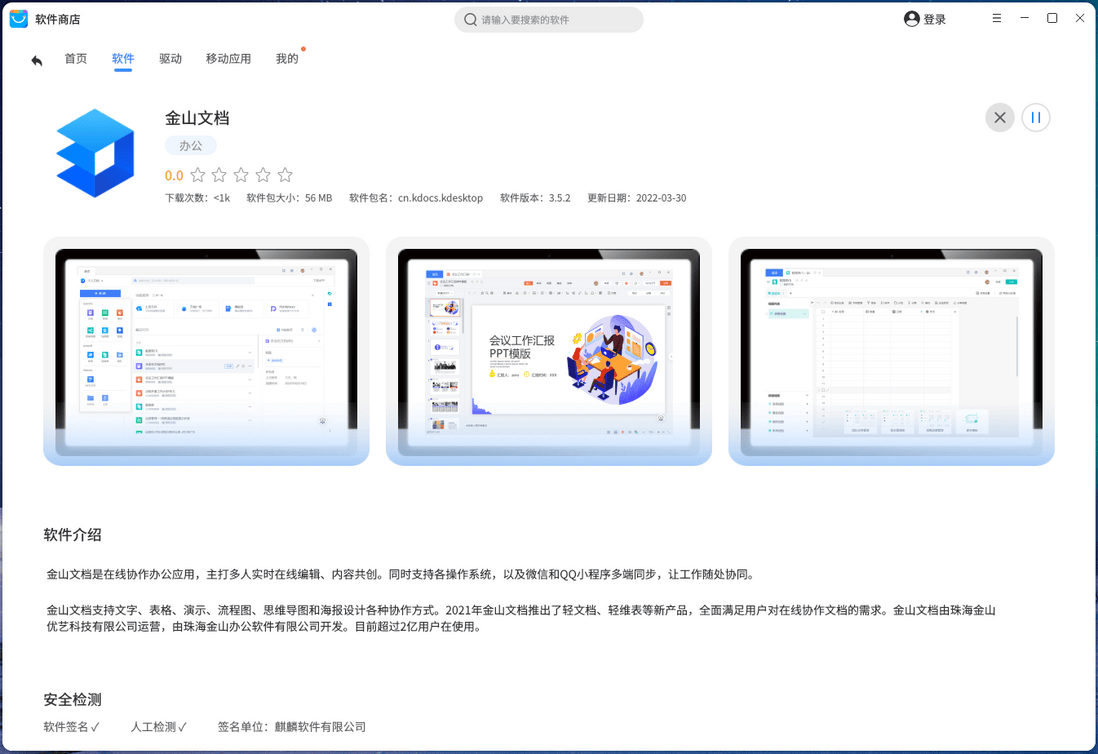Switch to the 驱动 tab

point(171,58)
